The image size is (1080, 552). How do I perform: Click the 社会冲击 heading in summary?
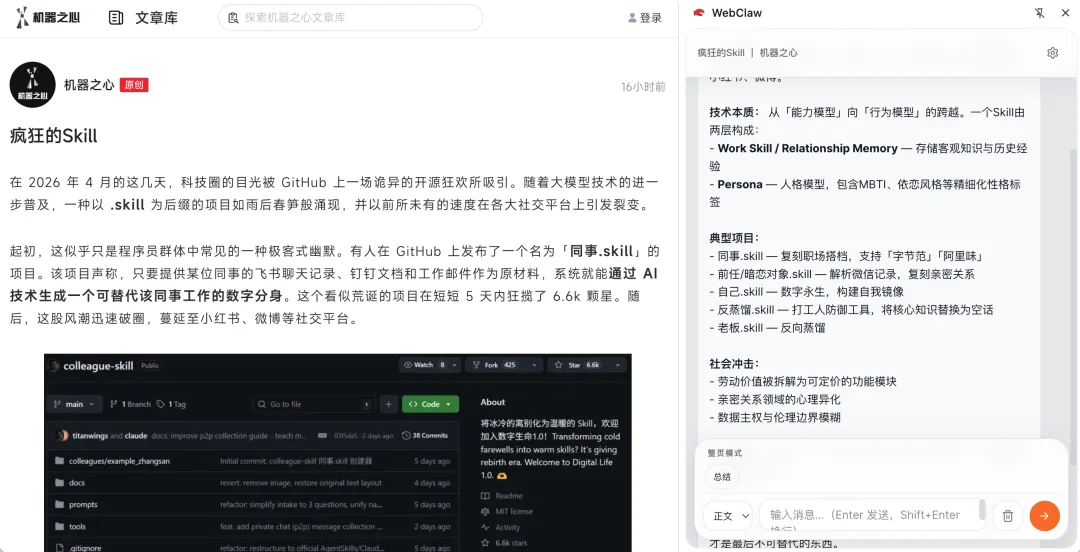733,363
